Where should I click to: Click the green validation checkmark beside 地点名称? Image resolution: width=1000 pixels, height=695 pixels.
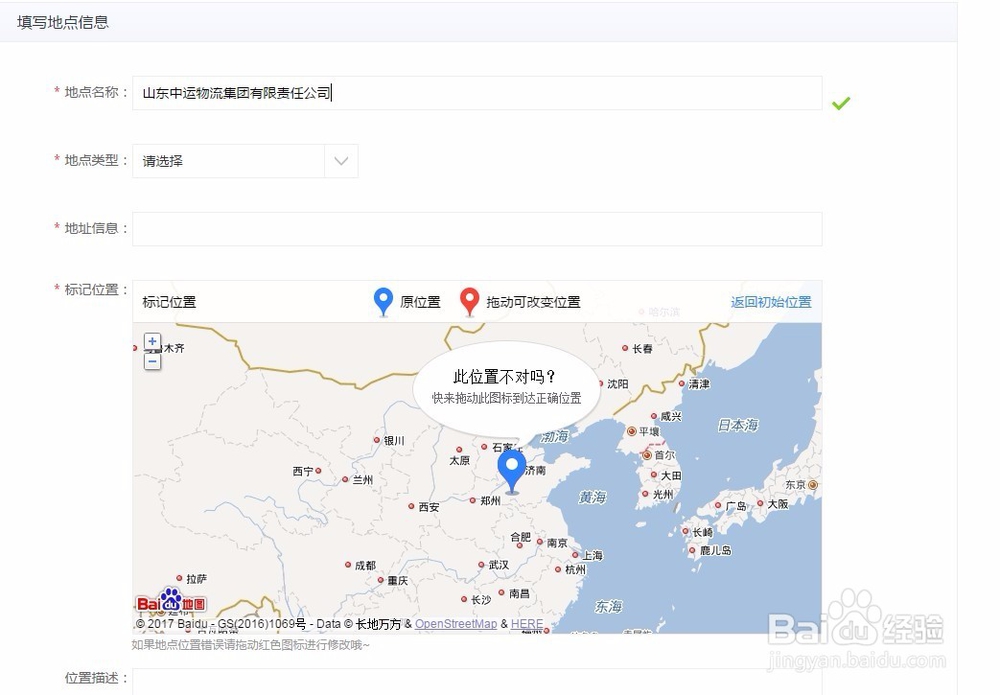pyautogui.click(x=841, y=103)
